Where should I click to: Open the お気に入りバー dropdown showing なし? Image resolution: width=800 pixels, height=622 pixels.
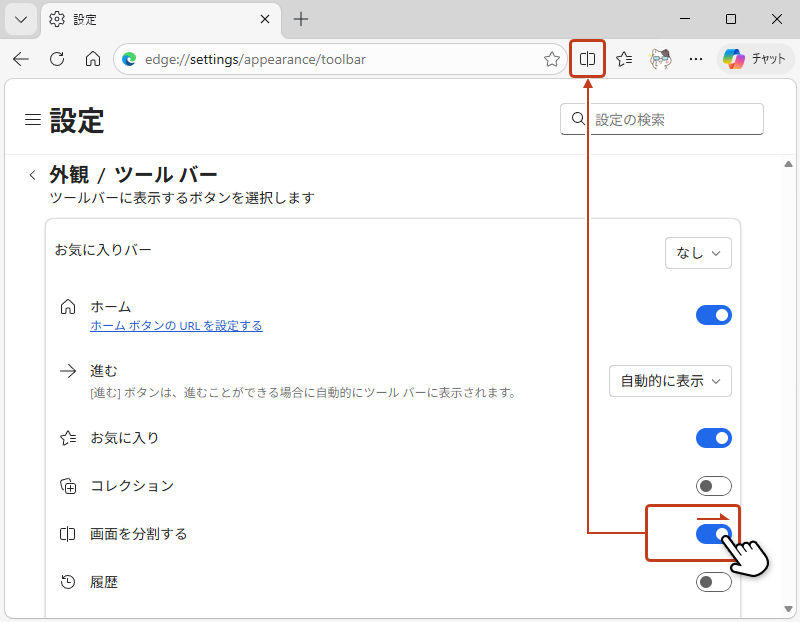click(698, 253)
